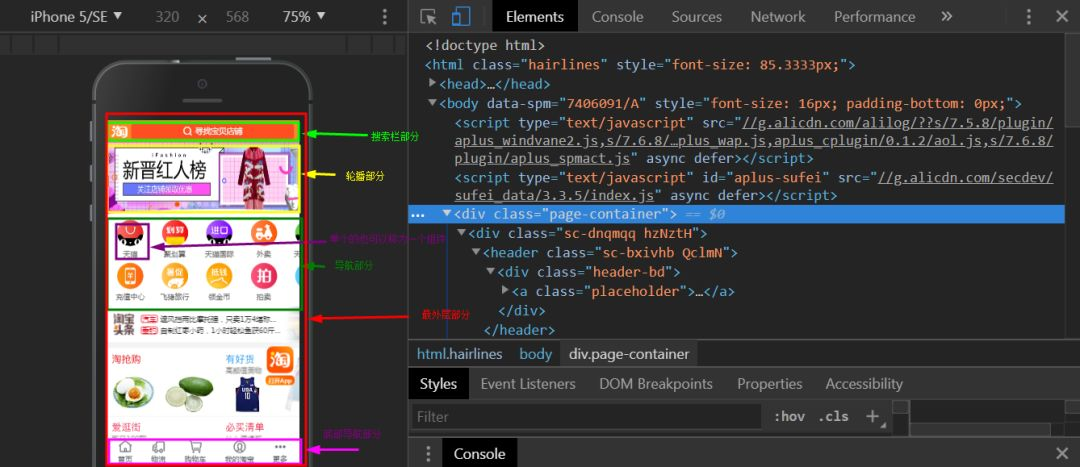Switch to the Network tab

(x=778, y=17)
